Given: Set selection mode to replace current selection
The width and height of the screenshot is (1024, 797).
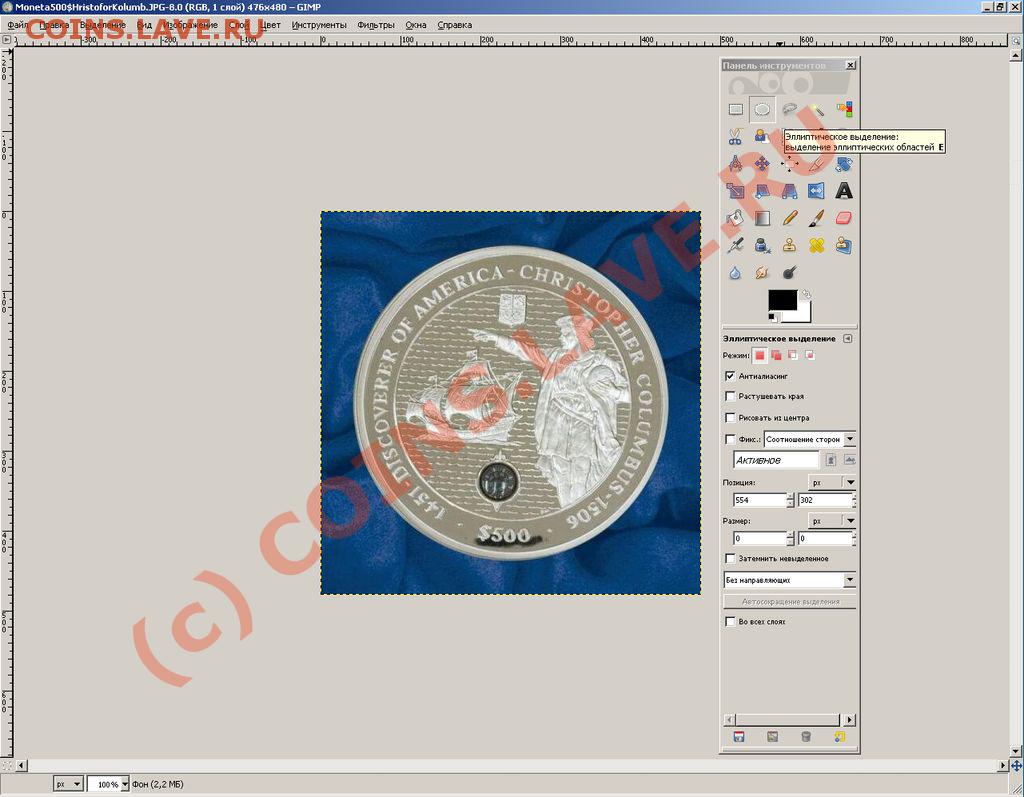Looking at the screenshot, I should [x=760, y=355].
